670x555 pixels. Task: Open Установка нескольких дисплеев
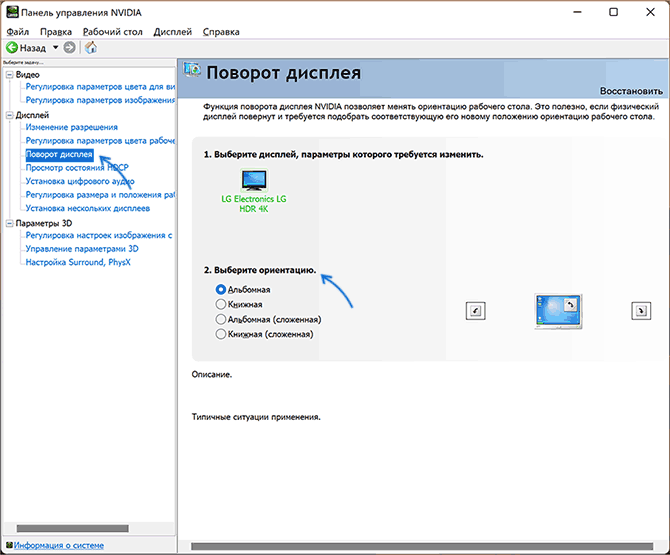pos(88,208)
